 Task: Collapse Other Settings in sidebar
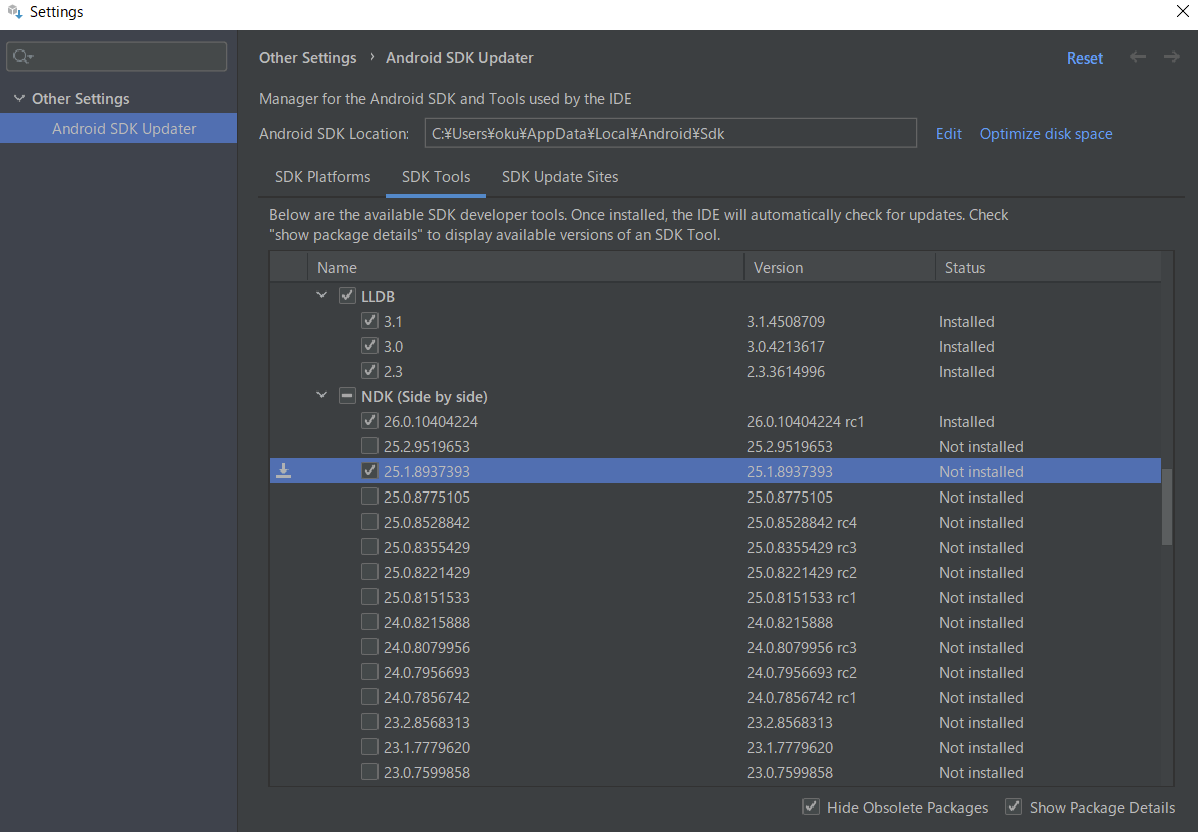[x=20, y=98]
